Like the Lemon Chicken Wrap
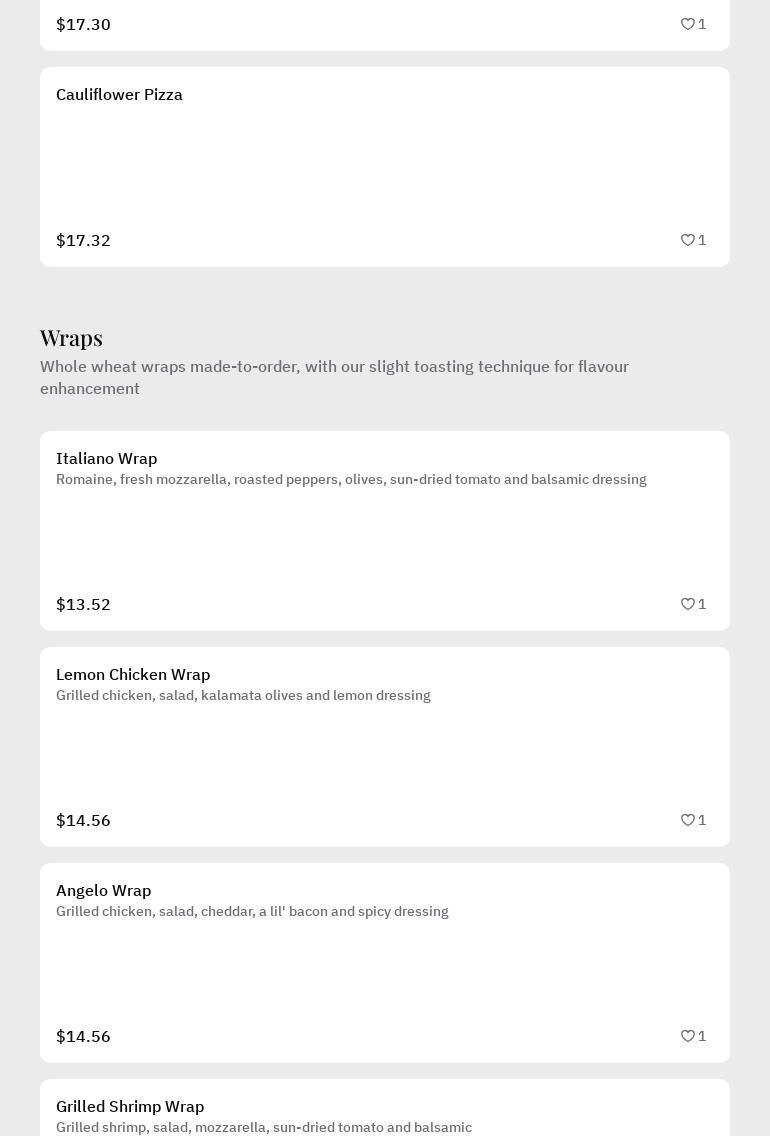770x1136 pixels. (688, 820)
